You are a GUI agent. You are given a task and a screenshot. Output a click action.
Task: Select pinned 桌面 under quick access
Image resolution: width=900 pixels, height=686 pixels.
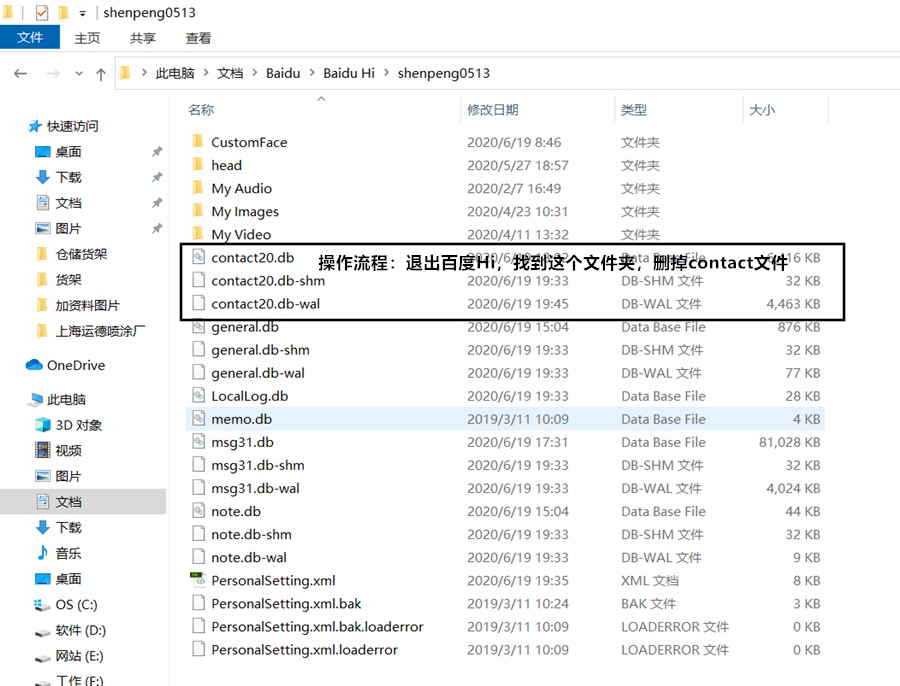coord(68,152)
